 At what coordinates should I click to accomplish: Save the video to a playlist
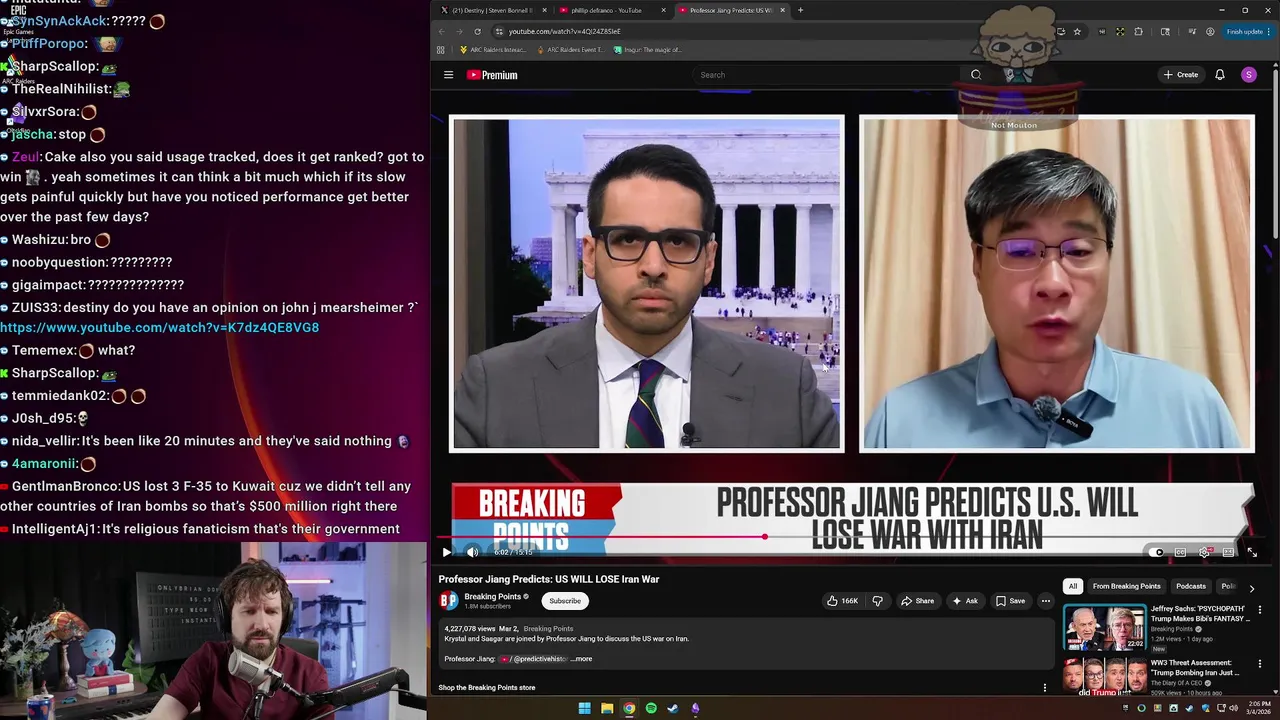1010,601
